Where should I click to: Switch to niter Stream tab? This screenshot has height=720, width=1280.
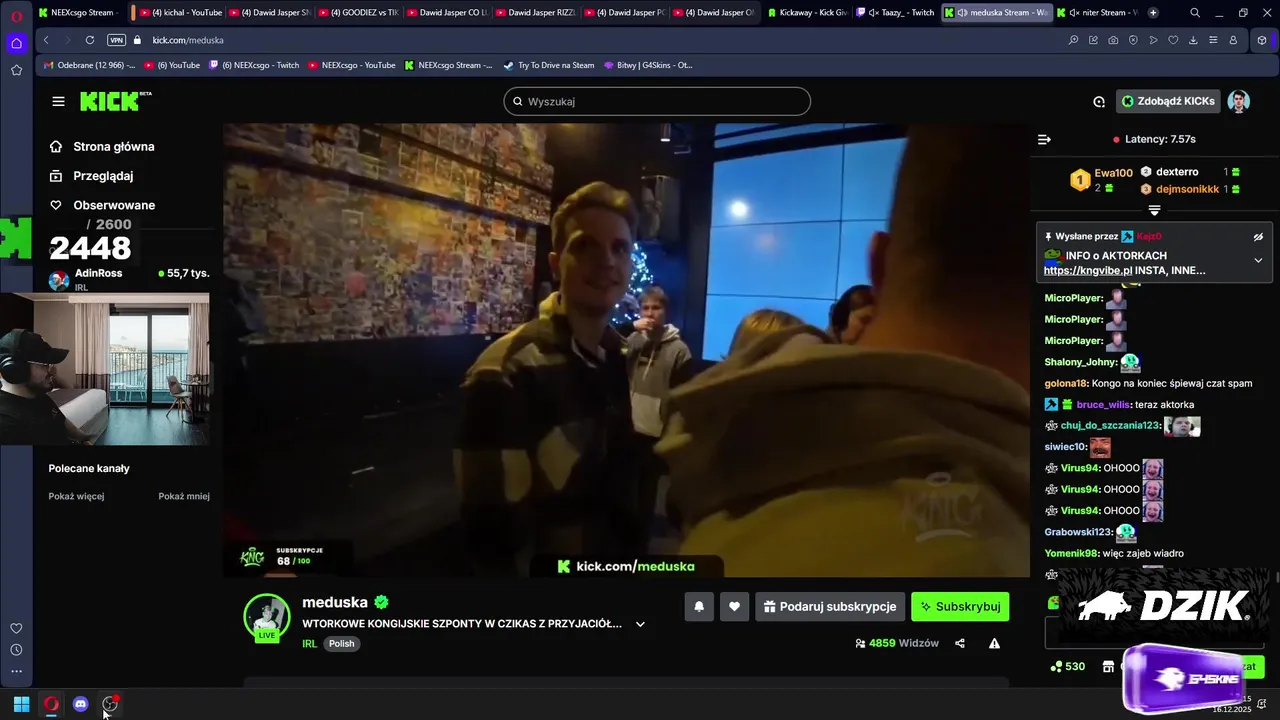pos(1097,13)
